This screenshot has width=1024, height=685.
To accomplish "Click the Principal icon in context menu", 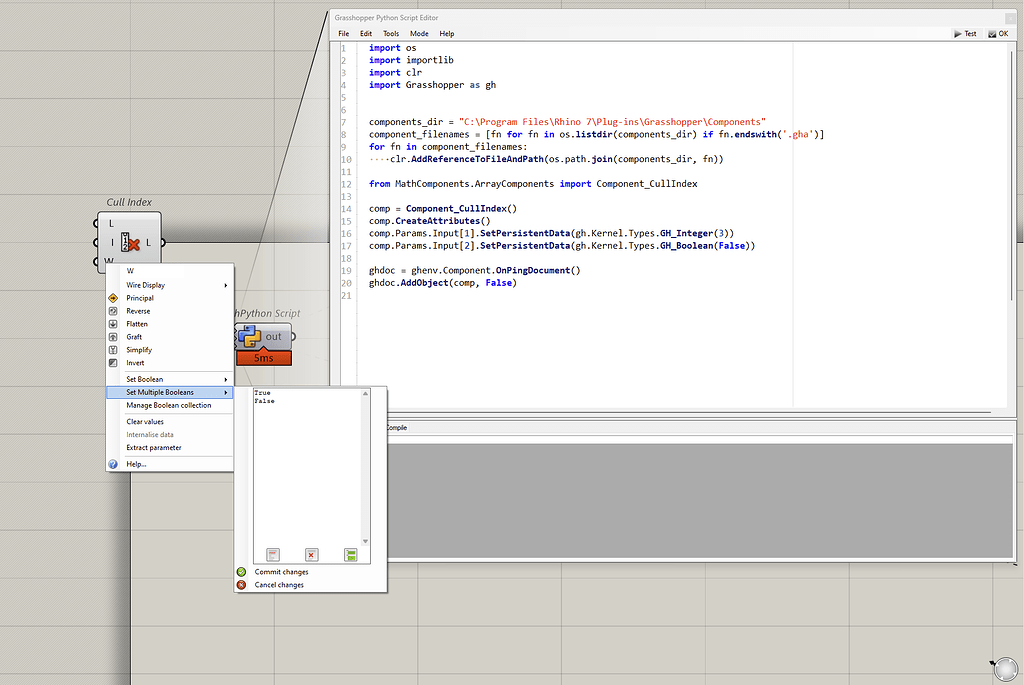I will point(113,298).
